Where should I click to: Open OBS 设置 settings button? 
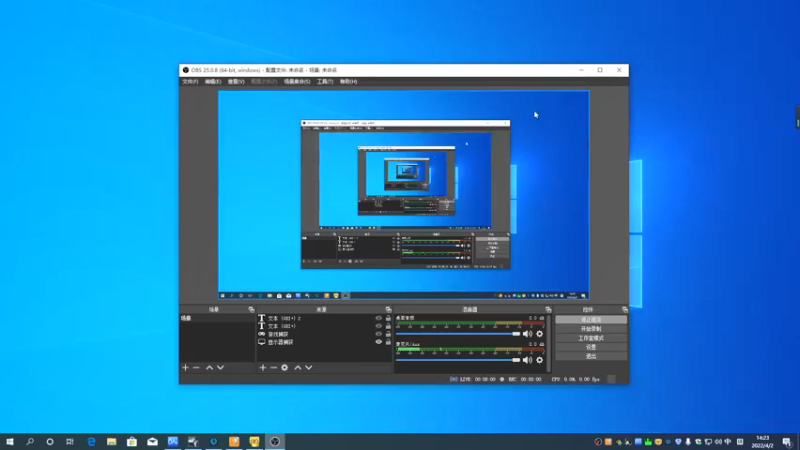(x=591, y=347)
